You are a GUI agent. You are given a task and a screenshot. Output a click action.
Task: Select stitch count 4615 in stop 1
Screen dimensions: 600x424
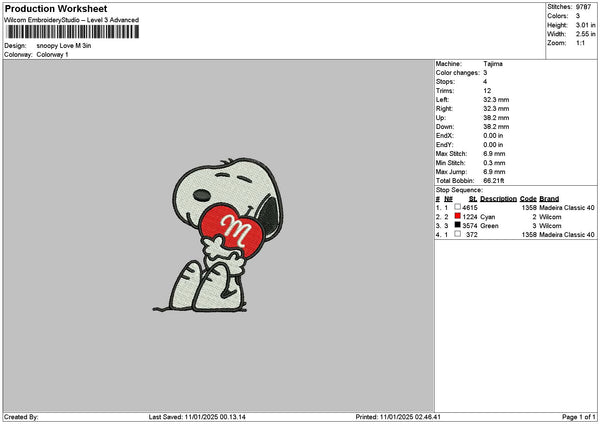pos(470,208)
